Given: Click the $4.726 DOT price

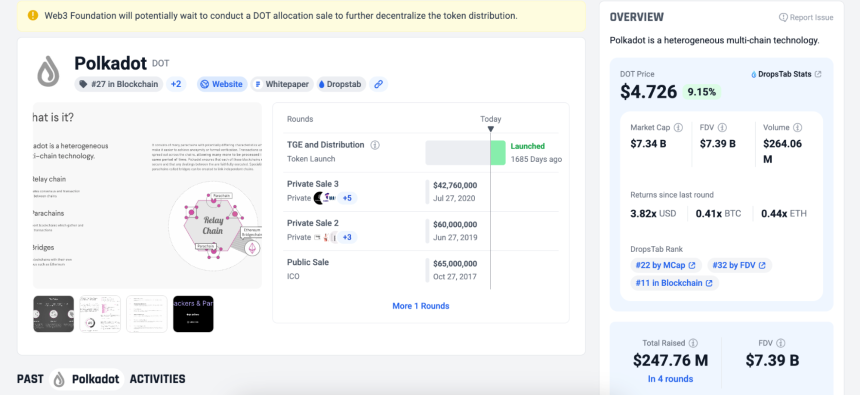Looking at the screenshot, I should coord(649,92).
